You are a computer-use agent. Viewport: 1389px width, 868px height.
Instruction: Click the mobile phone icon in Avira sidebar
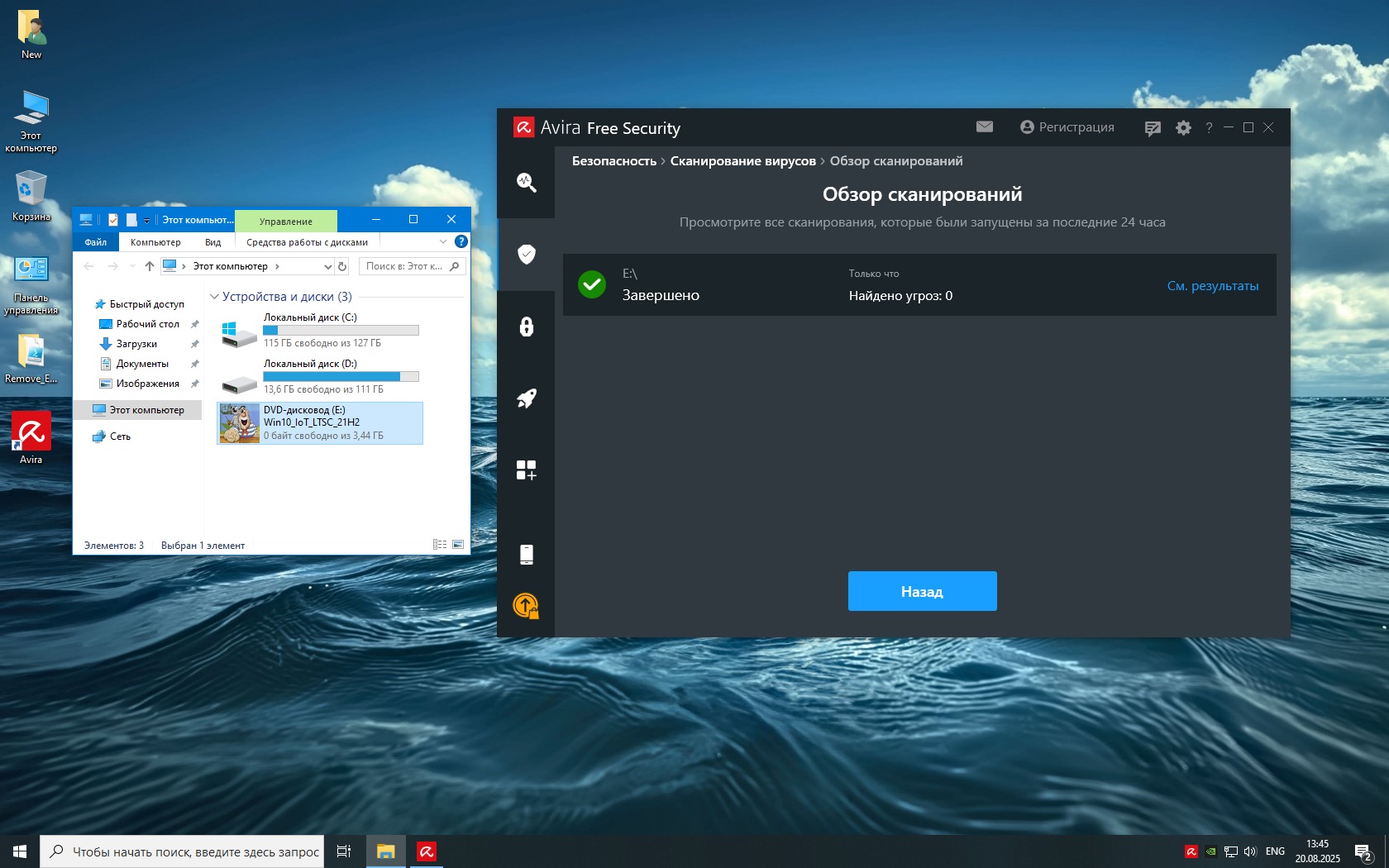pos(526,554)
